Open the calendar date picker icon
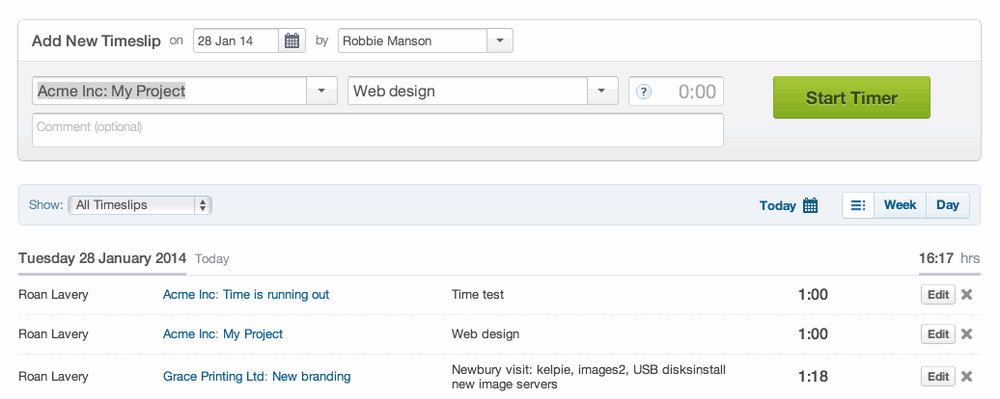 (291, 41)
